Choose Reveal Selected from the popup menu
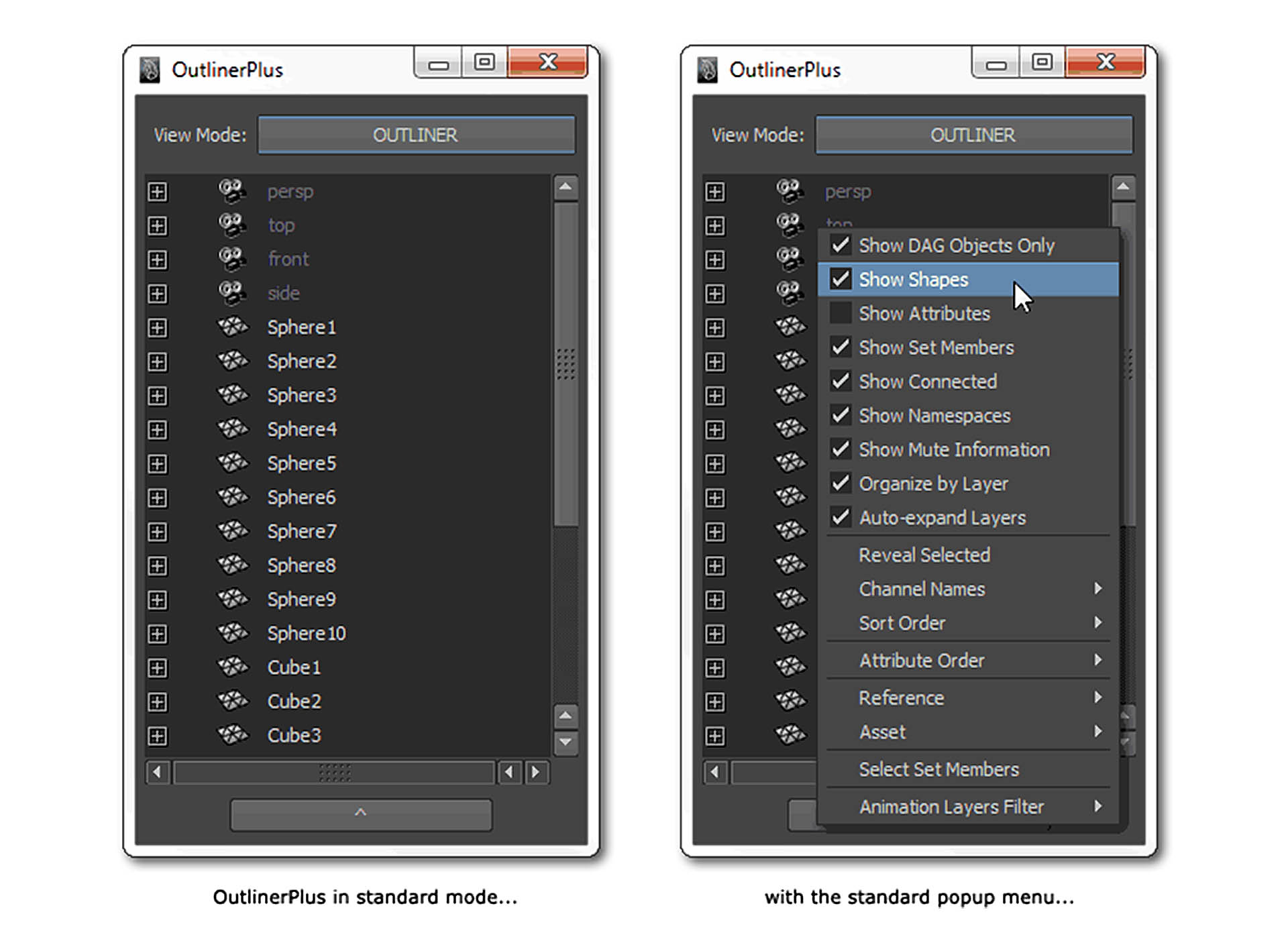The width and height of the screenshot is (1288, 951). click(x=924, y=555)
